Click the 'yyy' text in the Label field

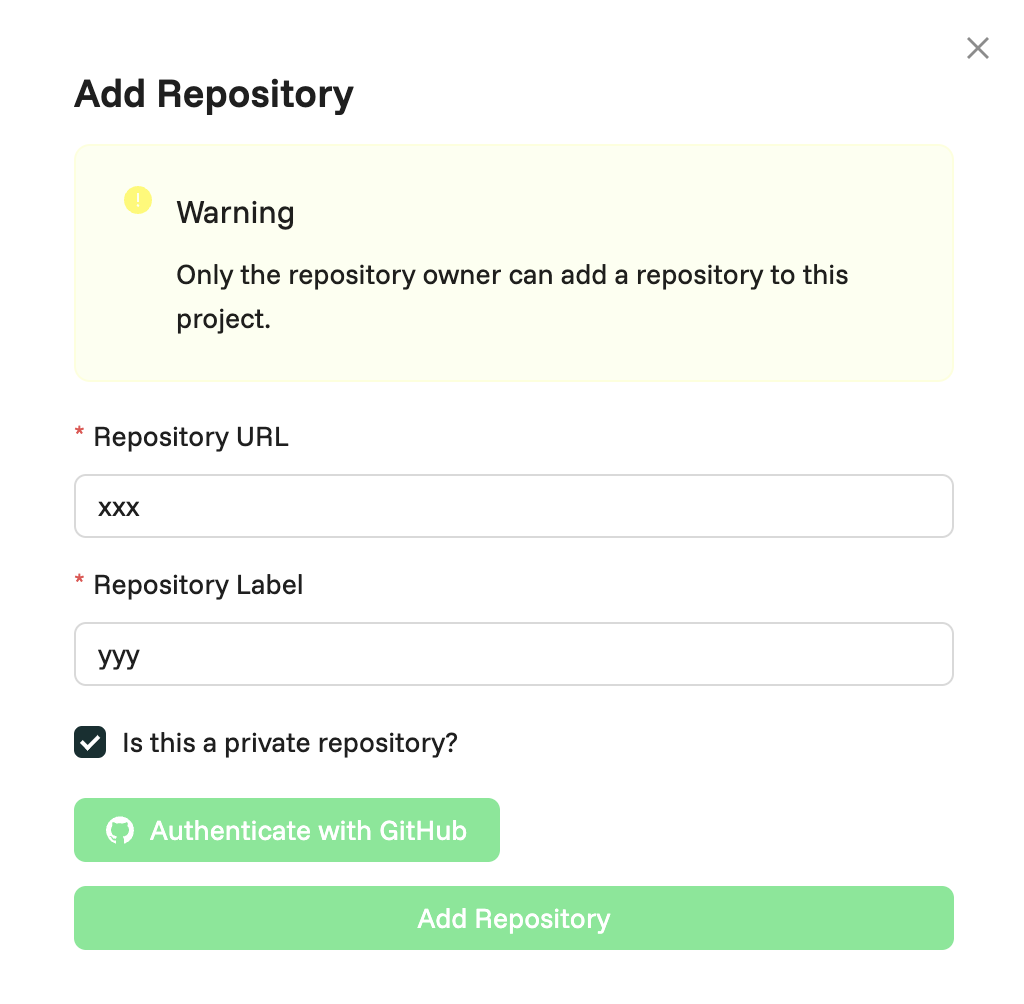point(119,656)
